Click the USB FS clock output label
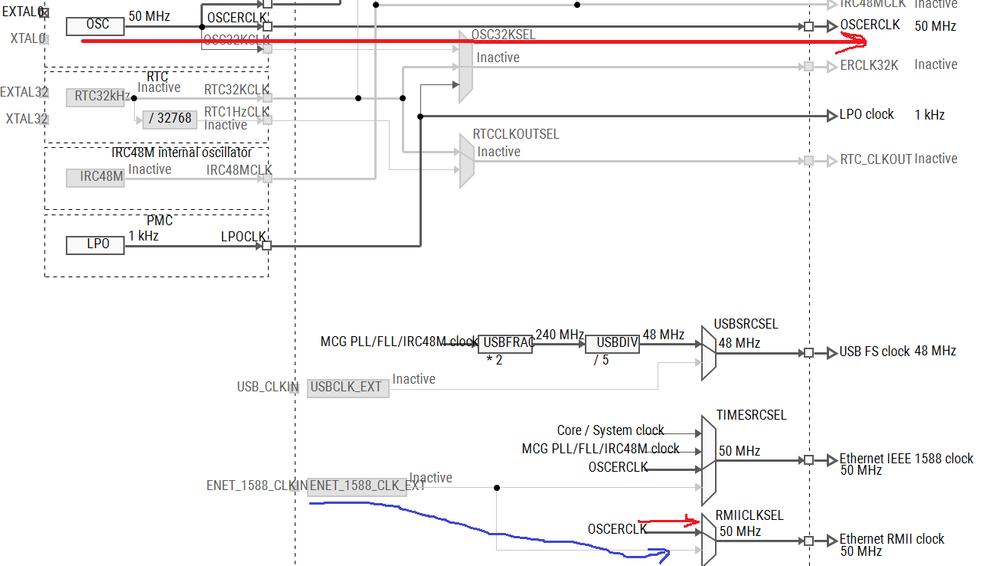The height and width of the screenshot is (566, 999). [875, 351]
